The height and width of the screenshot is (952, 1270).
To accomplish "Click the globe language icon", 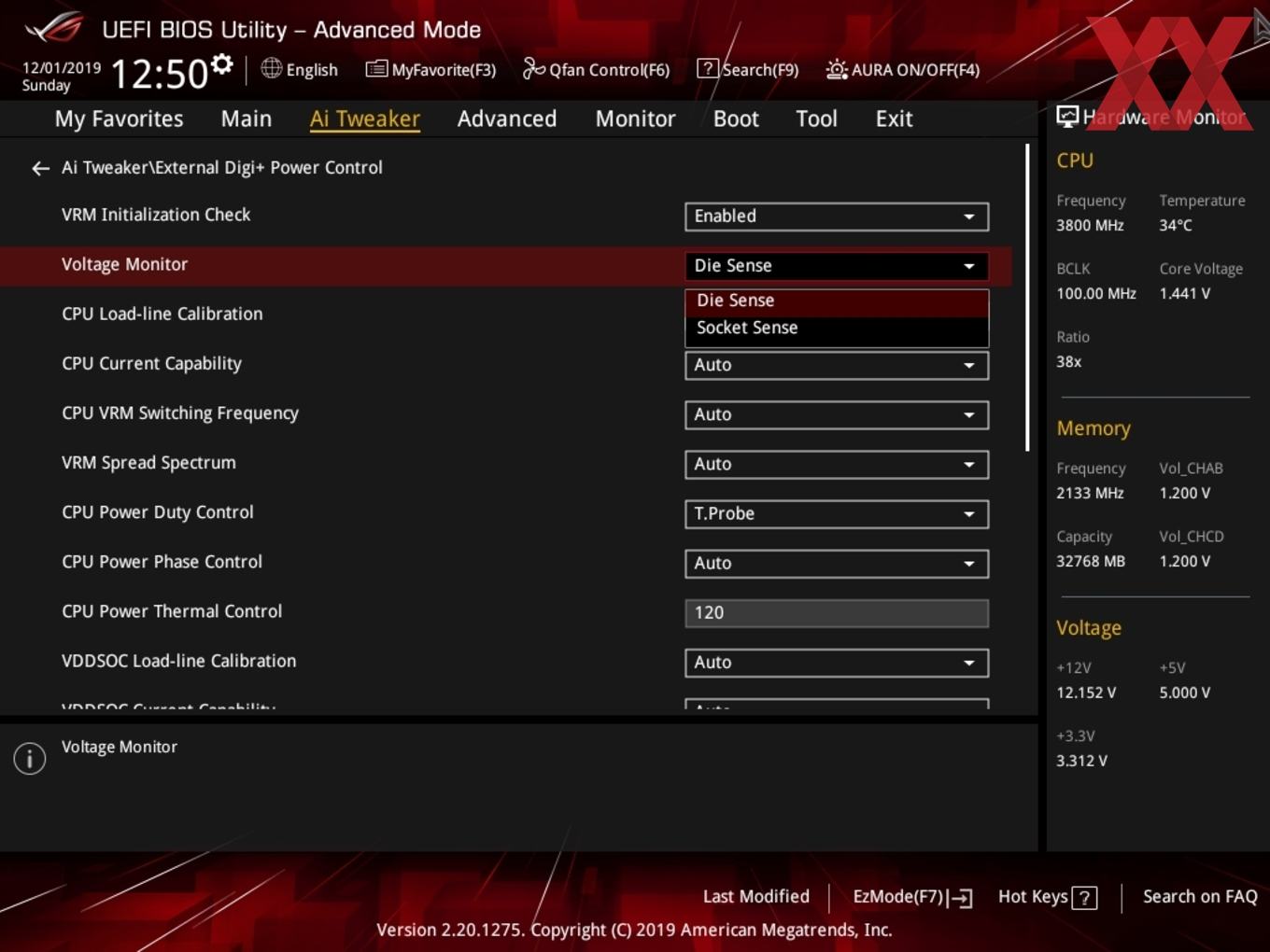I will pyautogui.click(x=271, y=68).
